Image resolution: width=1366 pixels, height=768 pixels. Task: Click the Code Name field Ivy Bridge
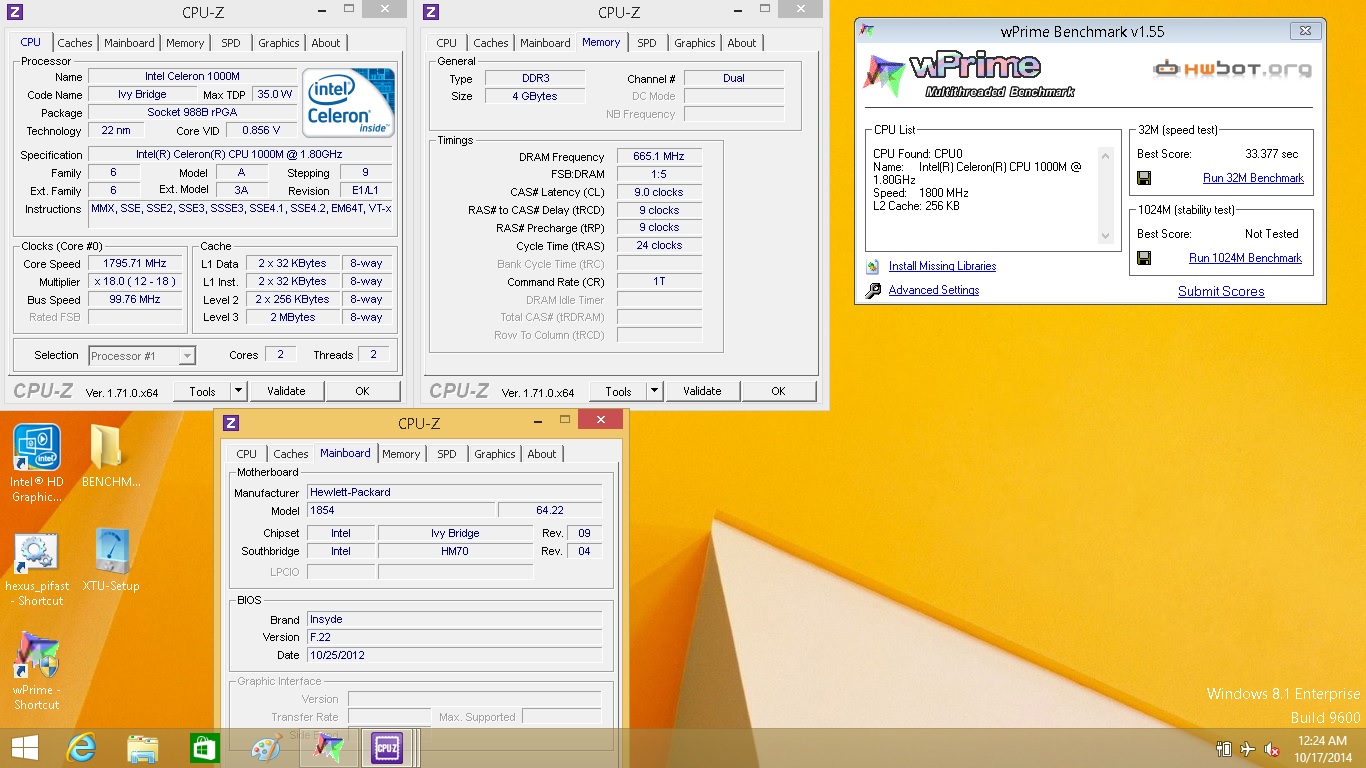pyautogui.click(x=143, y=95)
